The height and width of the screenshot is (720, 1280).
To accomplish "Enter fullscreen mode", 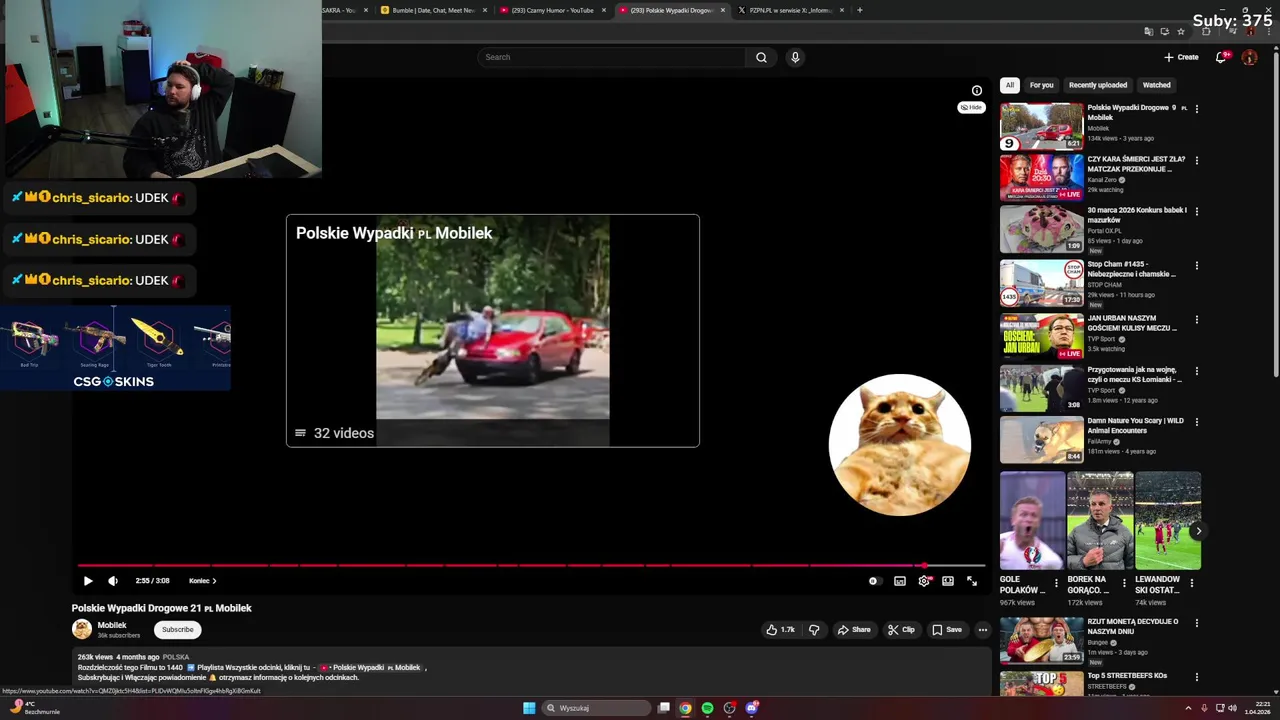I will 972,581.
